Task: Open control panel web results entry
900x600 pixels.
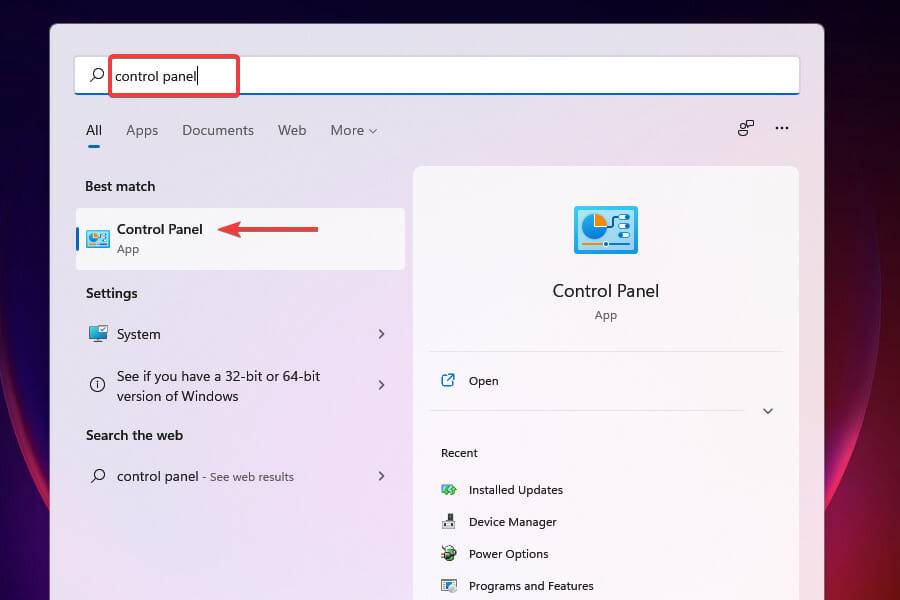Action: (x=240, y=477)
